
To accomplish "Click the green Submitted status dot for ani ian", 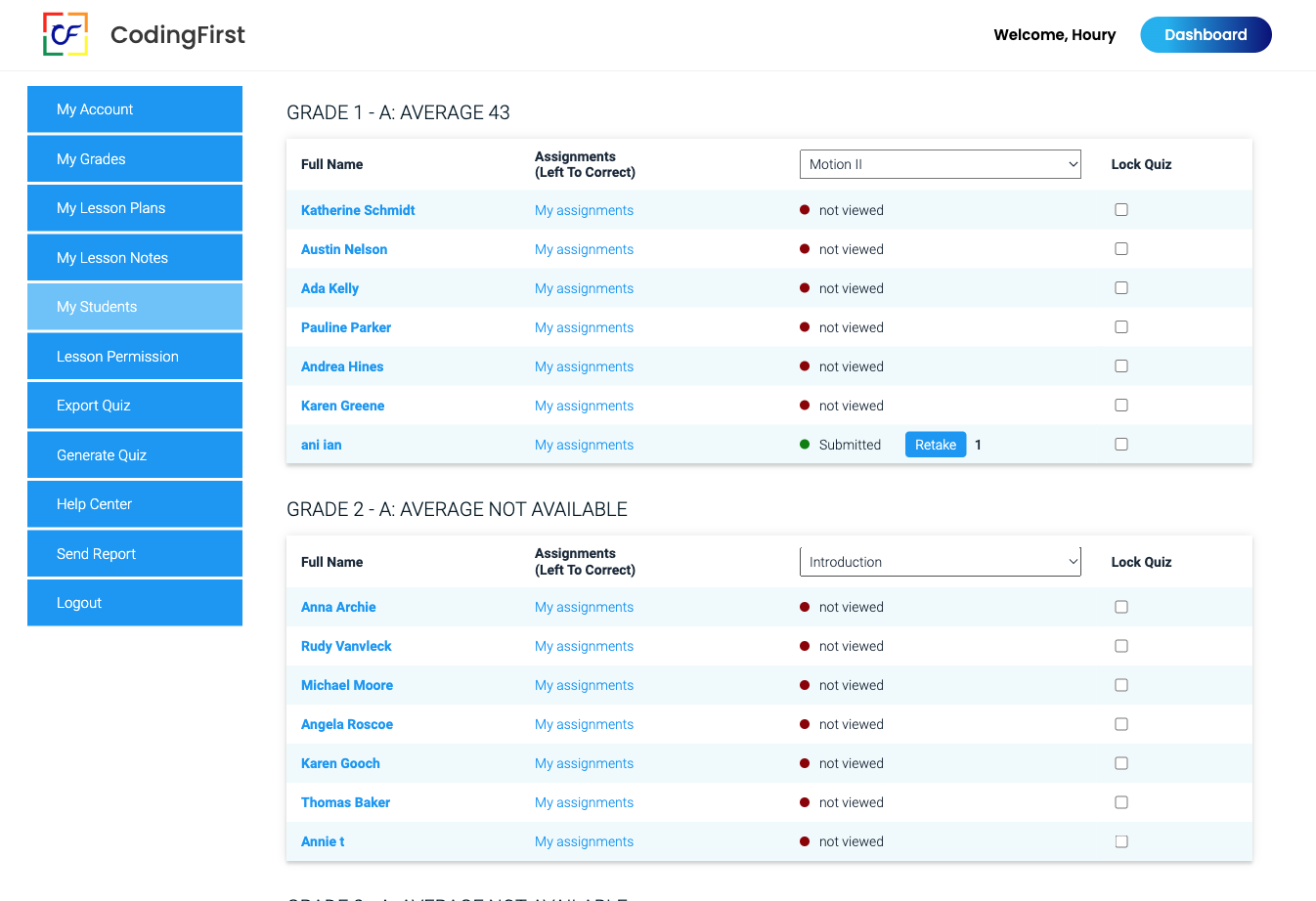I will click(805, 445).
